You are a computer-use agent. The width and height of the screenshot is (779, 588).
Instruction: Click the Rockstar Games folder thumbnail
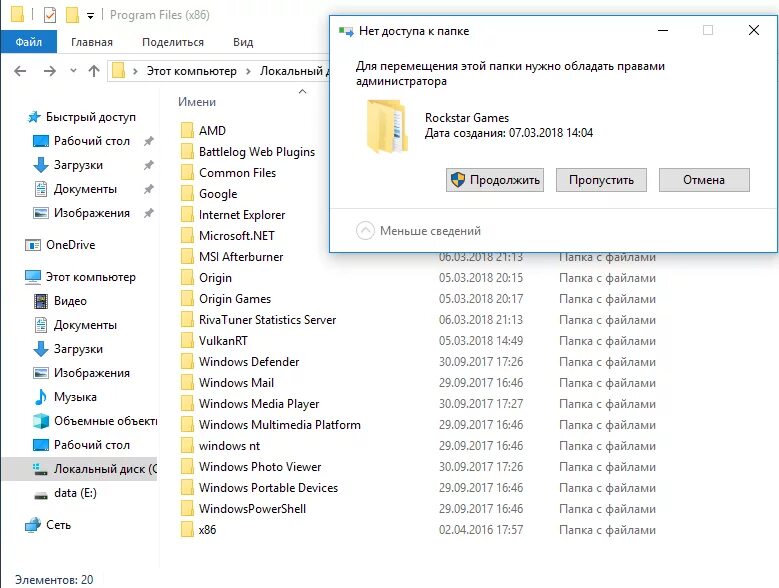click(387, 126)
